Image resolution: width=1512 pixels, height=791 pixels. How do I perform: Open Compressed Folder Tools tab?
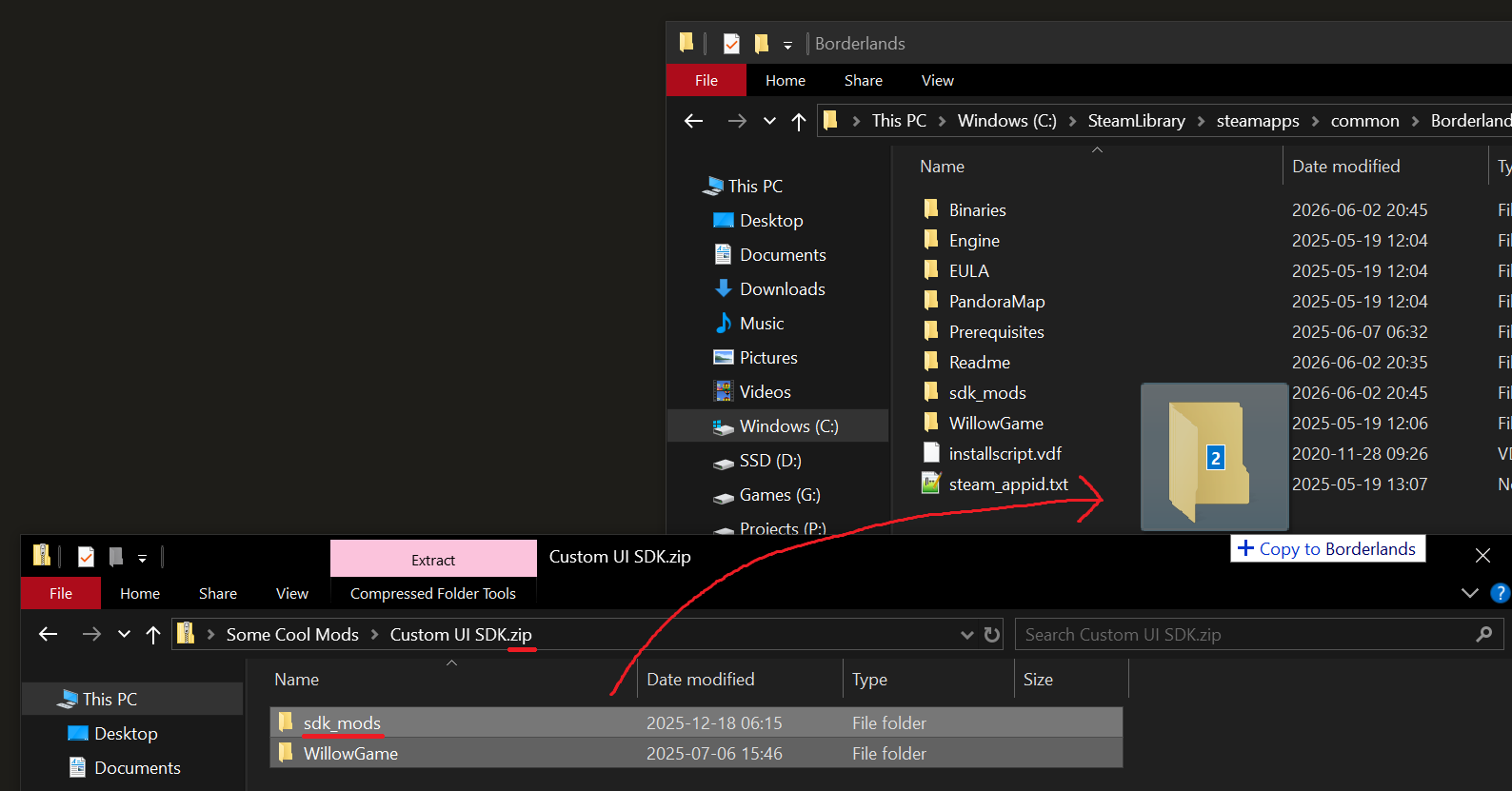click(433, 594)
